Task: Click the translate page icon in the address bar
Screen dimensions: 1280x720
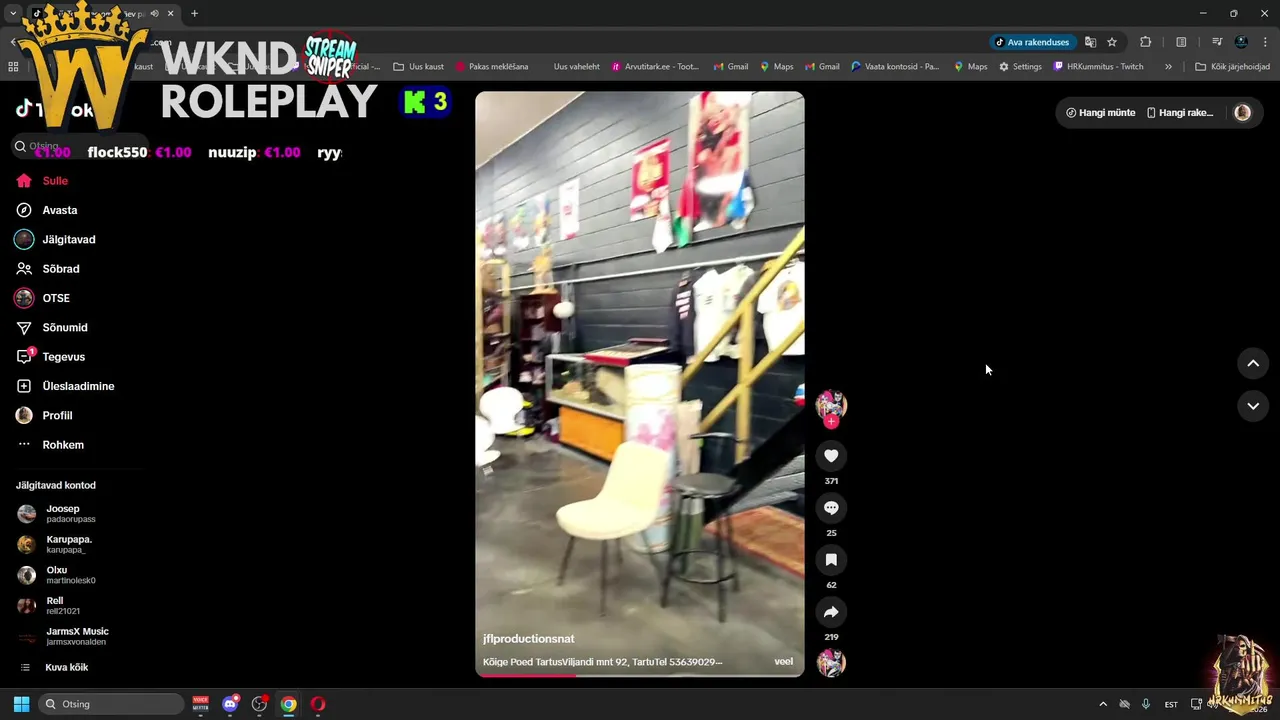Action: pos(1090,42)
